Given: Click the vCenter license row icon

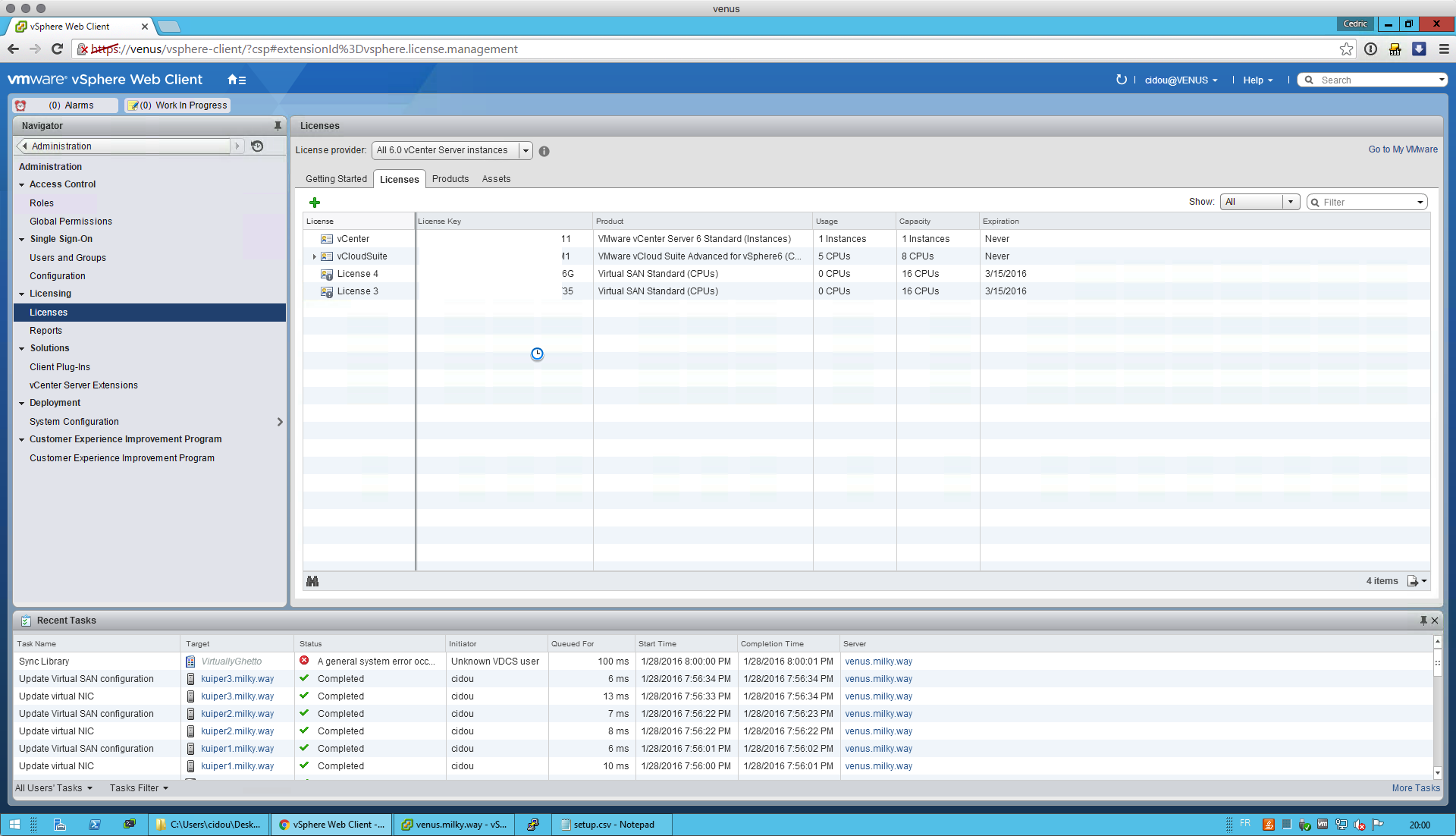Looking at the screenshot, I should tap(327, 239).
